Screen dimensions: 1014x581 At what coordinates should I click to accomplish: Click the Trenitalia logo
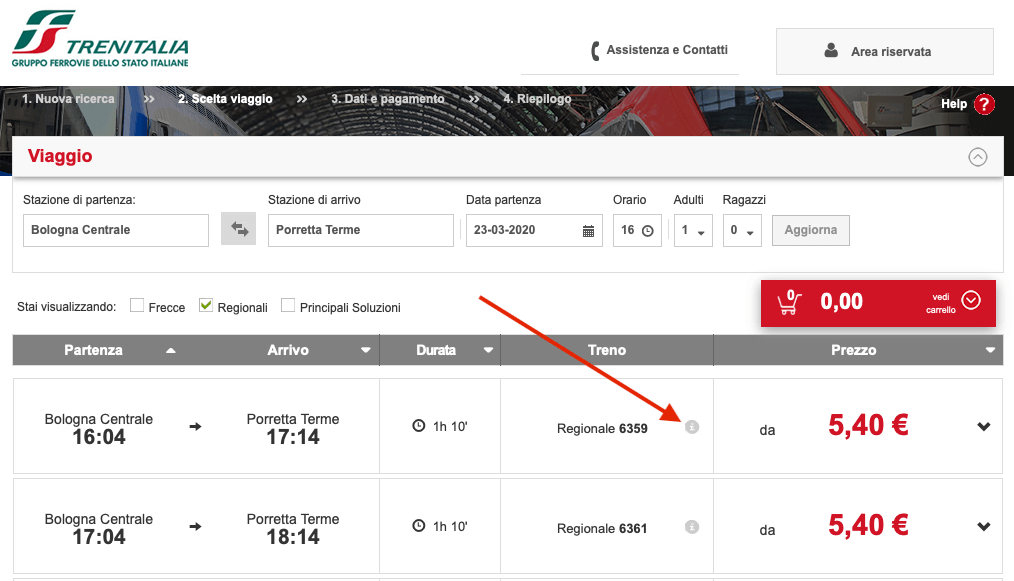100,39
